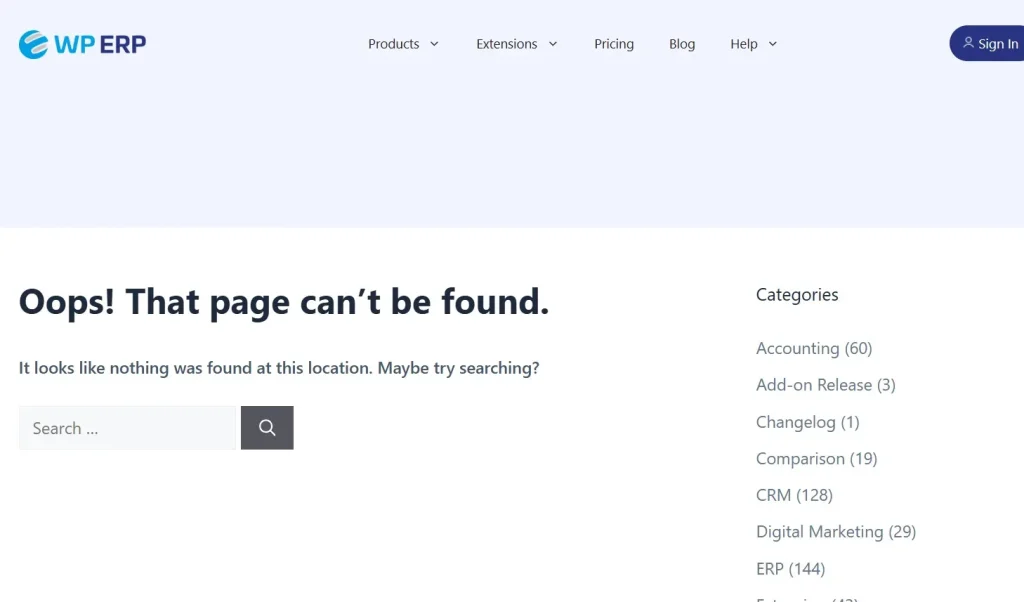Open the Add-on Release category

coord(813,385)
